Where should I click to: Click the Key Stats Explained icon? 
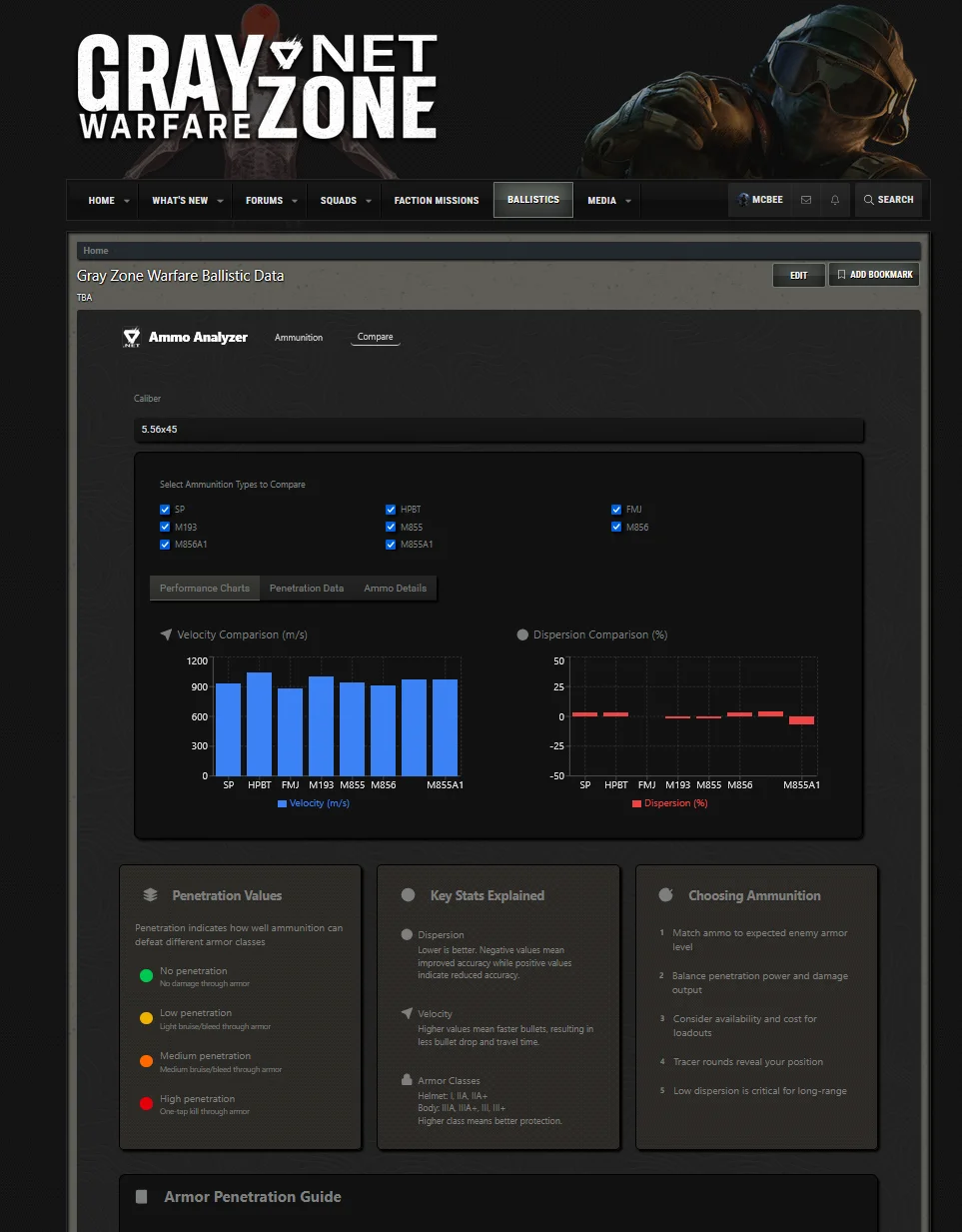coord(408,895)
